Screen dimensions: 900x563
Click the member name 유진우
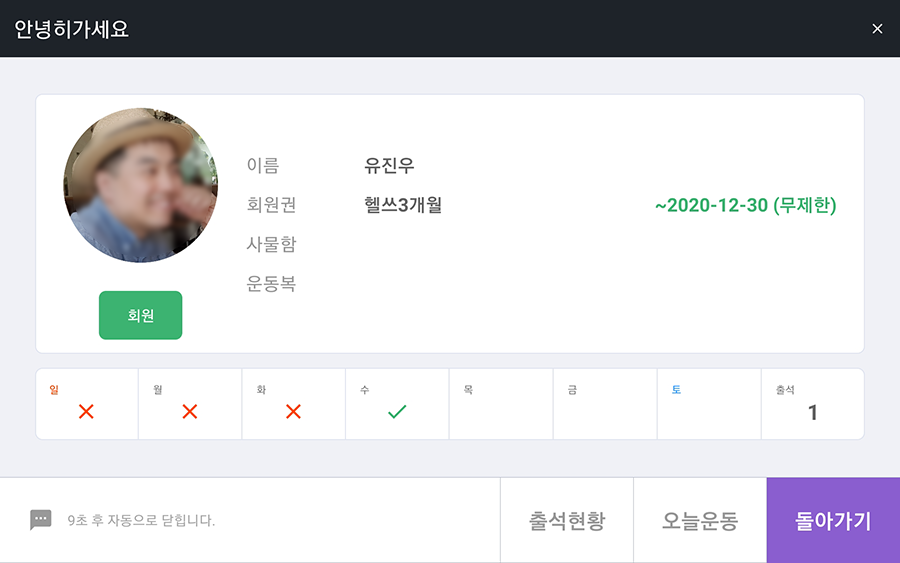[x=389, y=166]
